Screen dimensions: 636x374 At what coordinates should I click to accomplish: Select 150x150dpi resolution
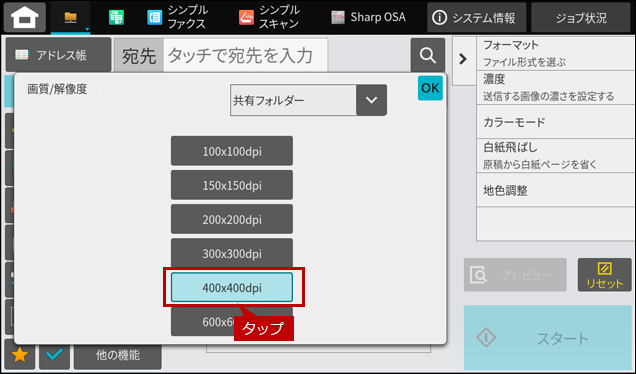(x=232, y=185)
